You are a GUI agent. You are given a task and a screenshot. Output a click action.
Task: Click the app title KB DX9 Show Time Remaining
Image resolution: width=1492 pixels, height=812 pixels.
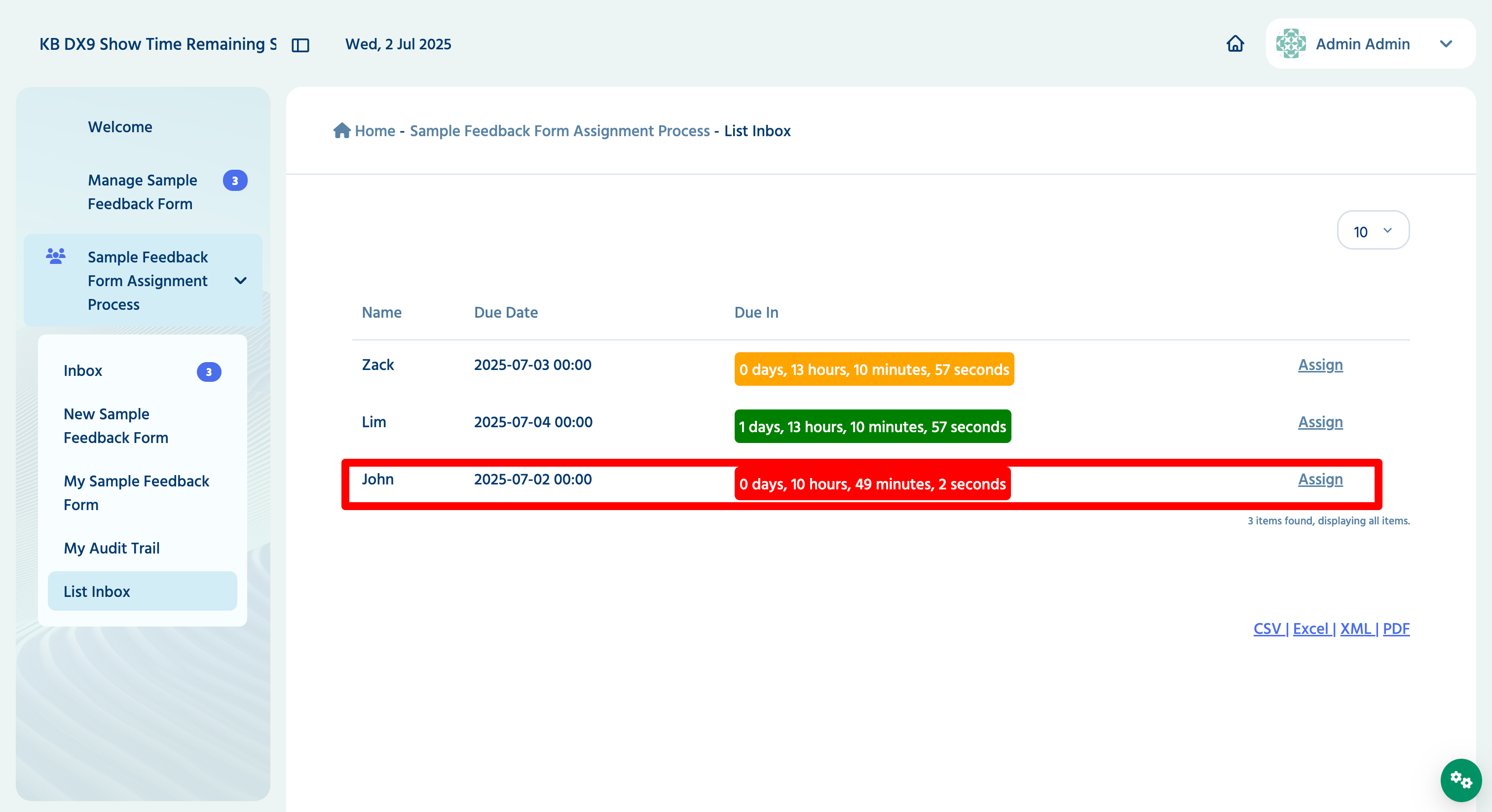coord(157,44)
